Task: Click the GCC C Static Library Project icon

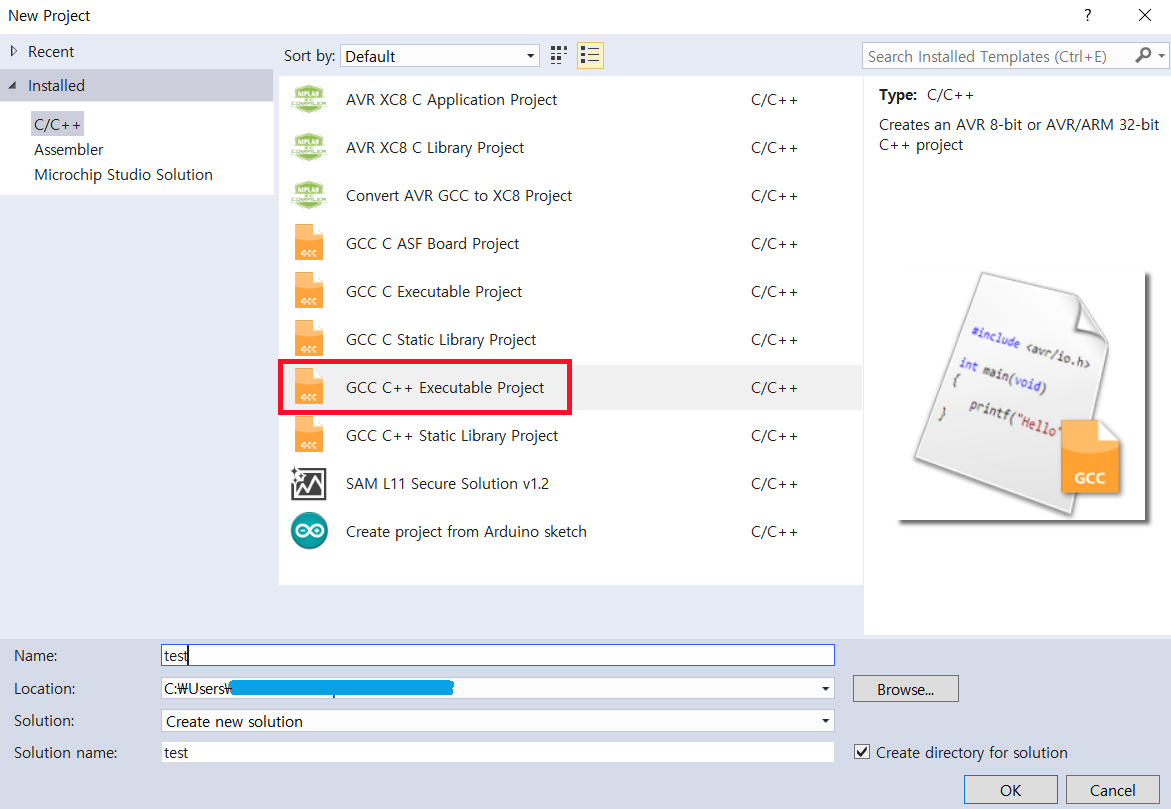Action: [308, 338]
